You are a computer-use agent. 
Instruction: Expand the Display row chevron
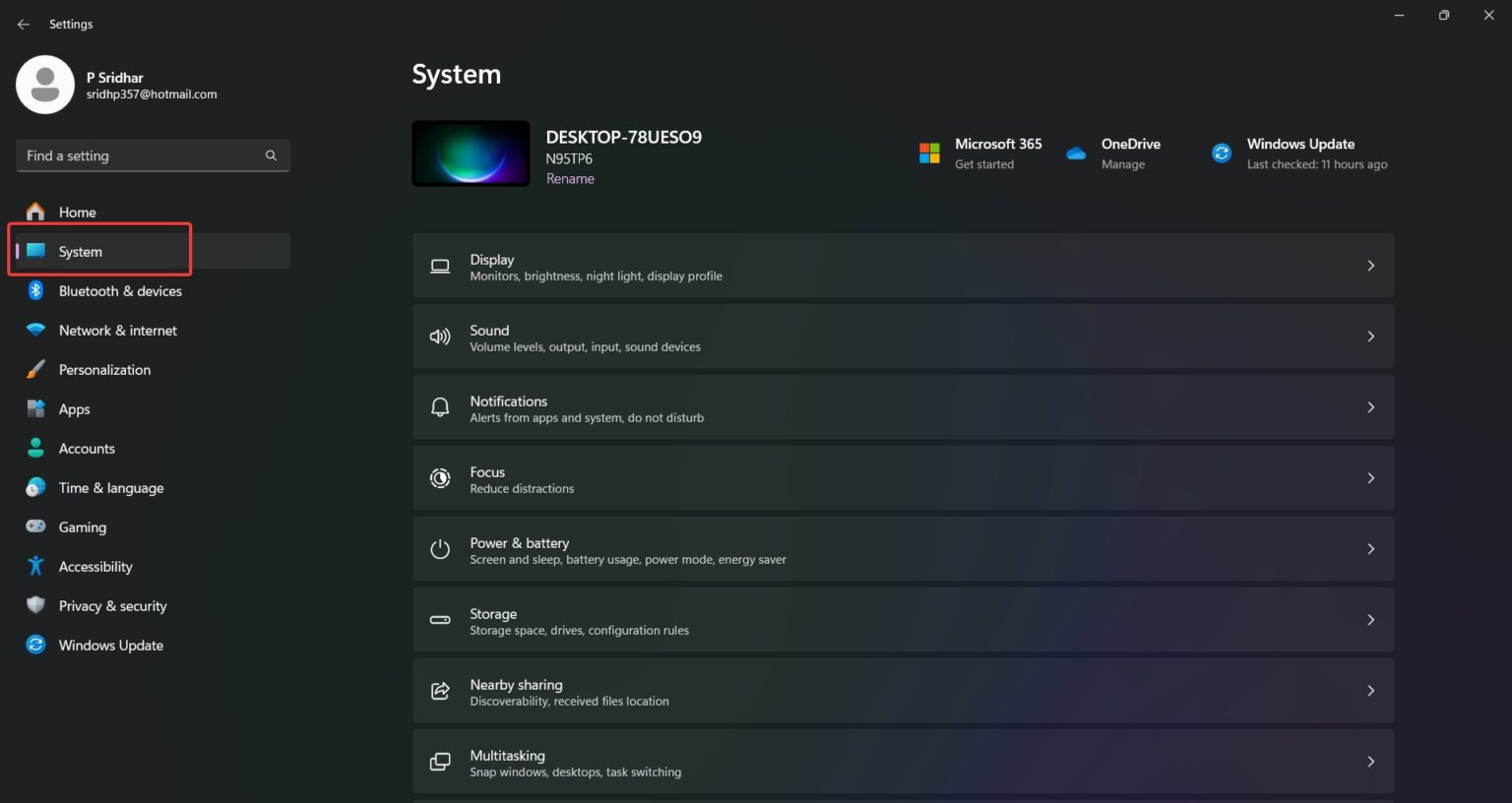click(x=1370, y=265)
